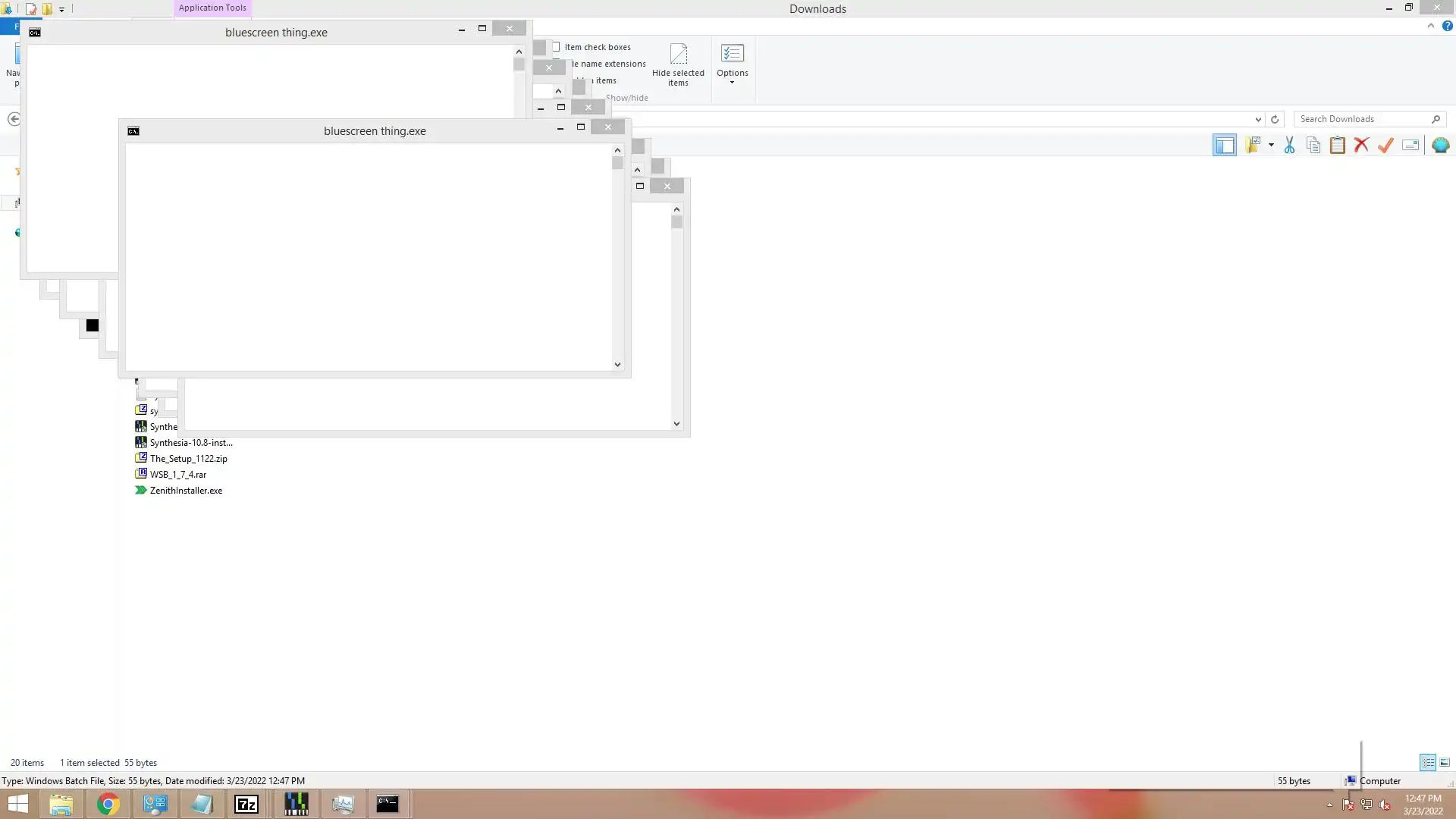1456x819 pixels.
Task: Expand the Options dropdown in the ribbon
Action: 732,82
